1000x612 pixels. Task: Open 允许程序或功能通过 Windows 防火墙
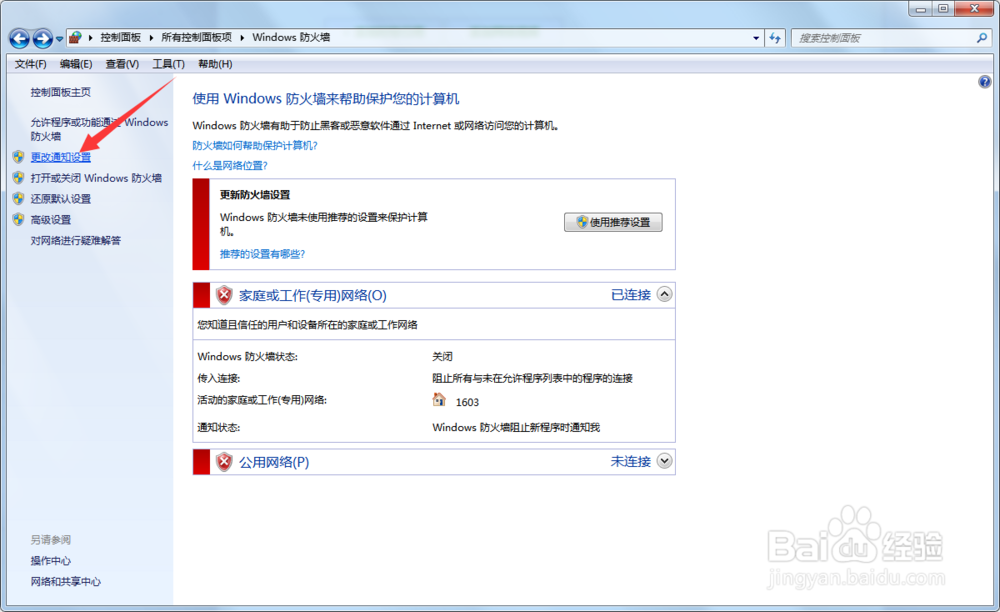point(99,129)
